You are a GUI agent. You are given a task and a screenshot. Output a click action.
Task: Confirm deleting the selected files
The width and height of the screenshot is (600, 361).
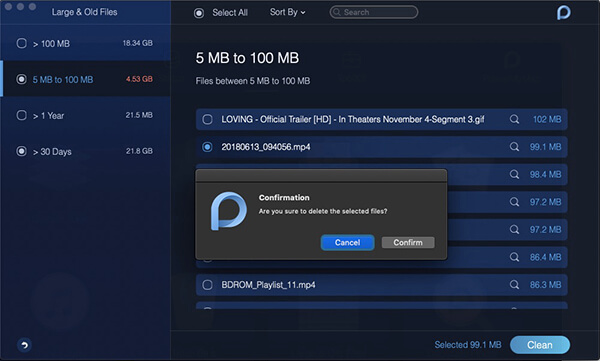[408, 242]
